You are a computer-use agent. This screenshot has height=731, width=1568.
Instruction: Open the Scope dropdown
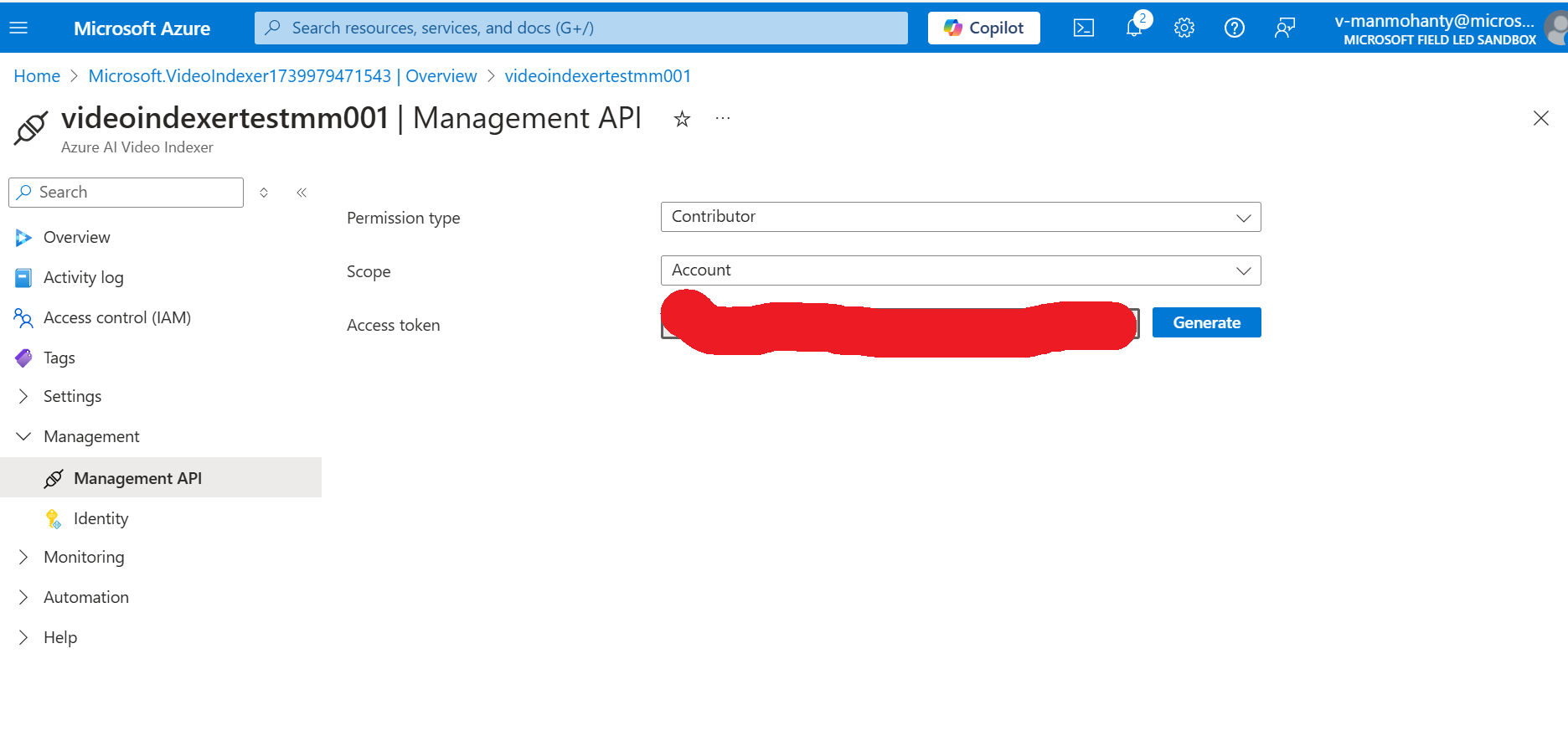coord(961,270)
